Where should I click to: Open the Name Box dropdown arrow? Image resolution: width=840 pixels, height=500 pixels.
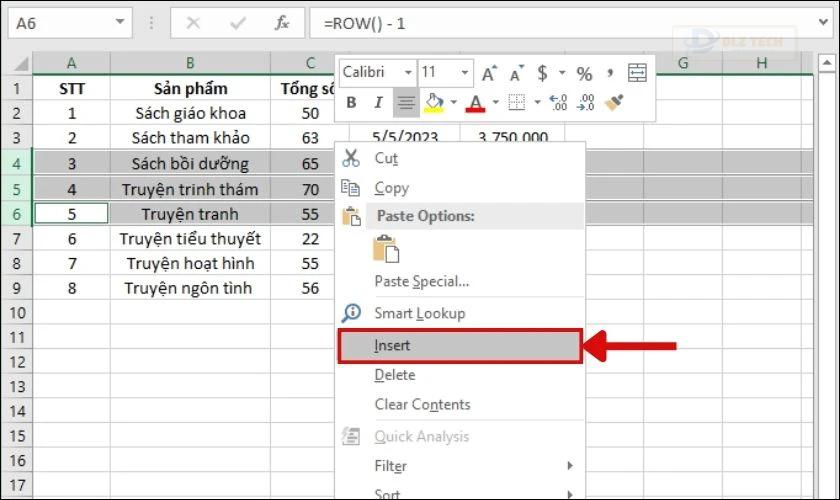120,23
